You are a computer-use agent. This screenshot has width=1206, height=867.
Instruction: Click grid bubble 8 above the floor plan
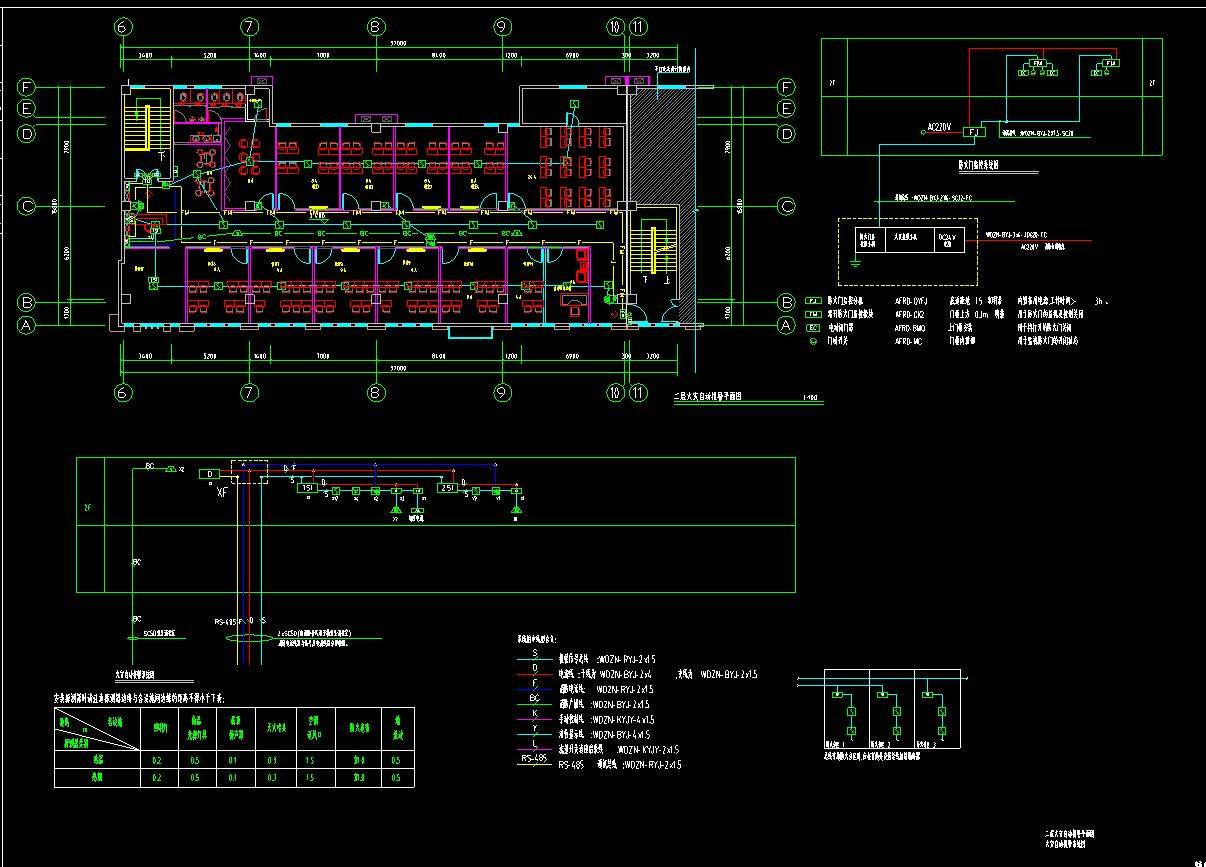coord(376,27)
